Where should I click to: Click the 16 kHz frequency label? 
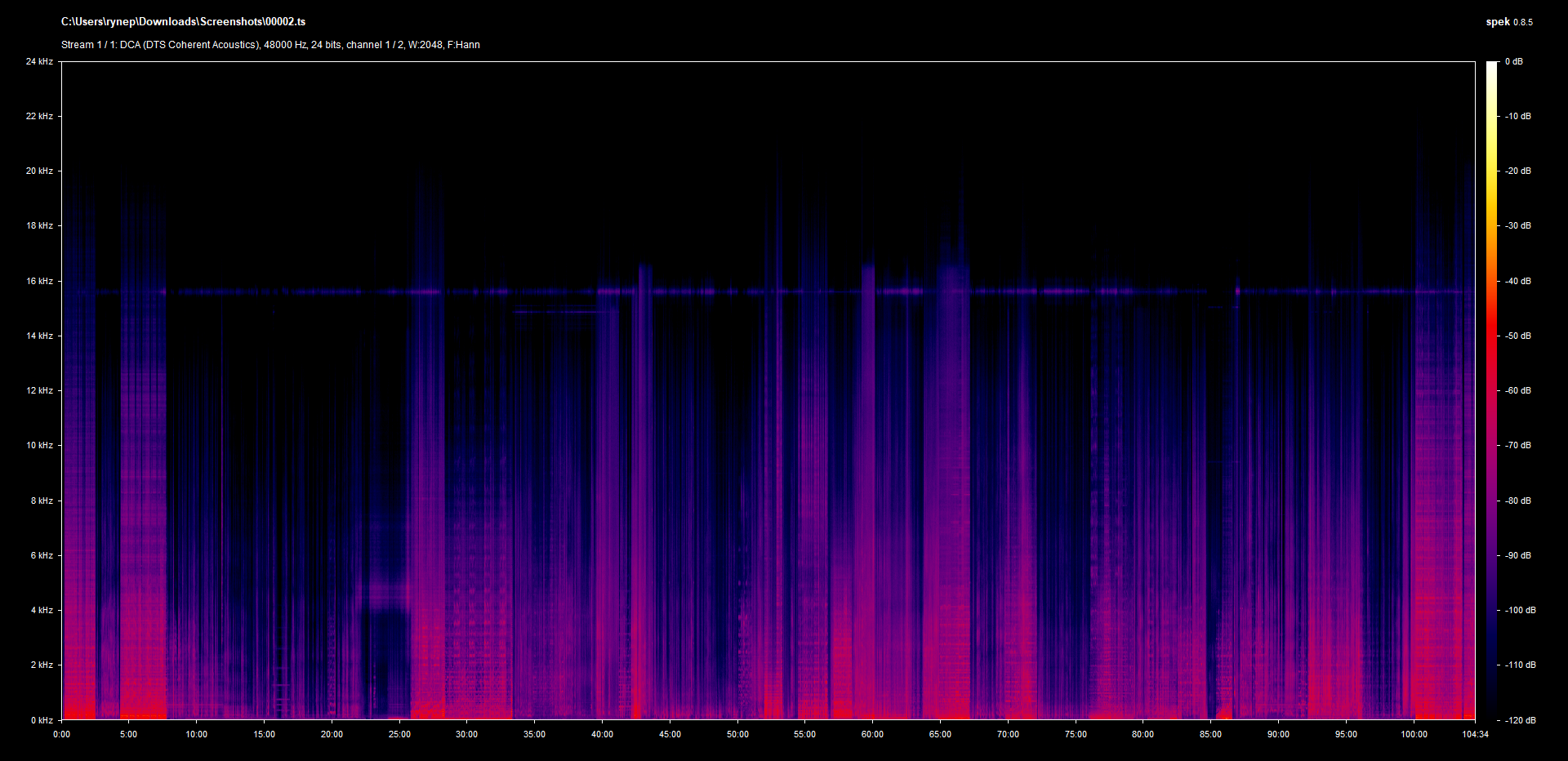39,281
